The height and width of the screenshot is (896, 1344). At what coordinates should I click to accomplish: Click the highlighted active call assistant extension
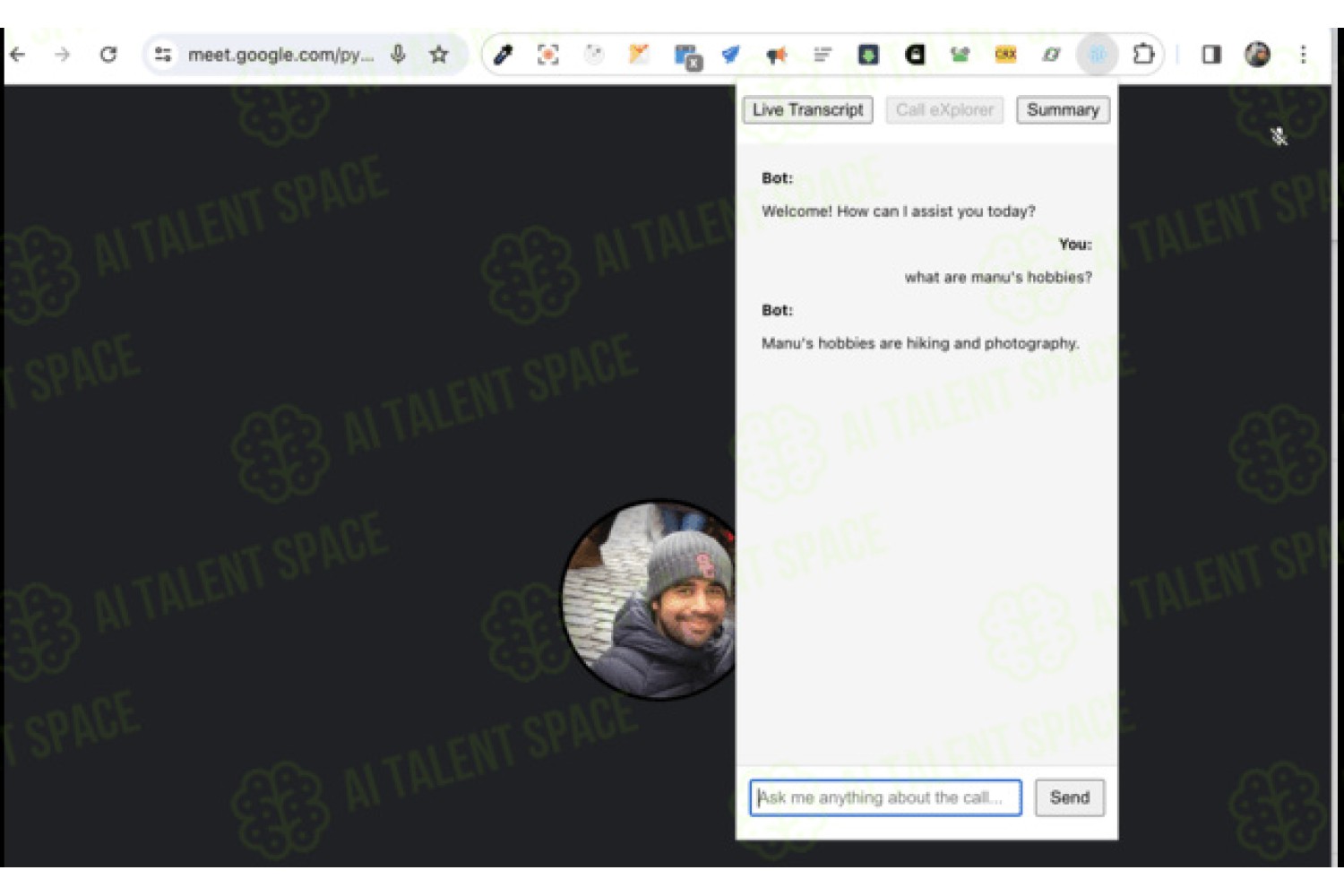(1098, 55)
